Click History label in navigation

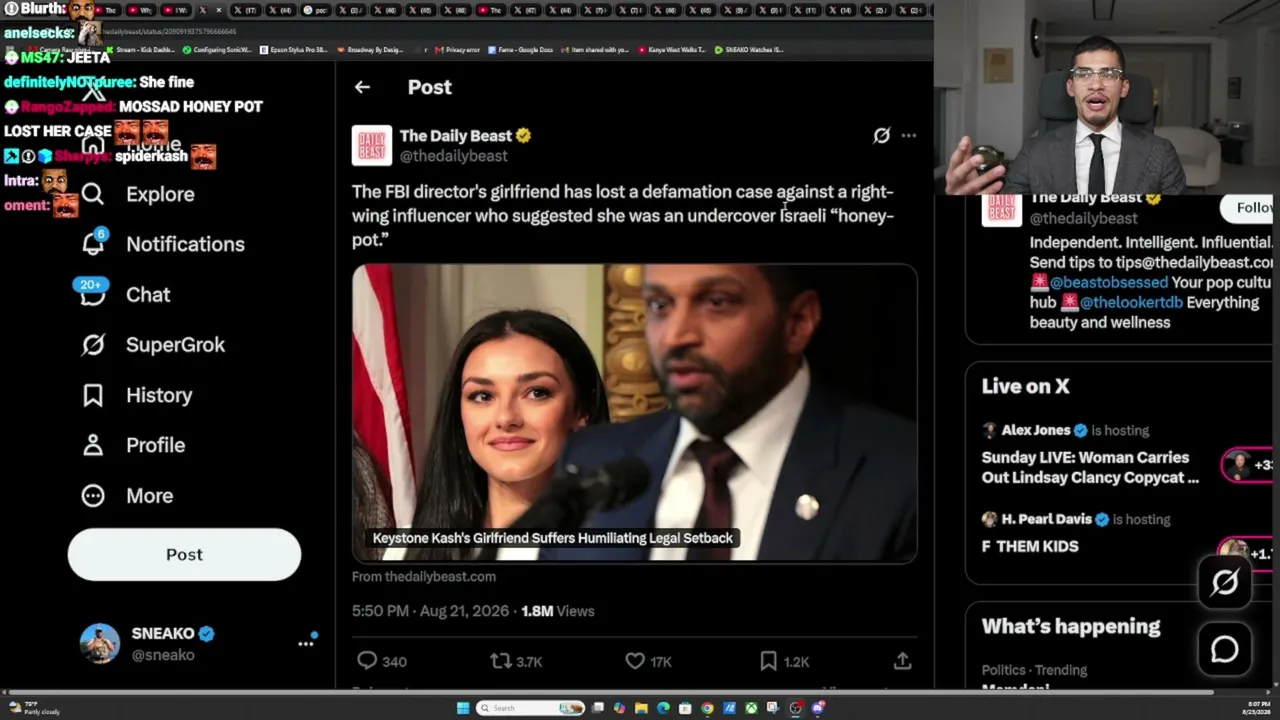pos(159,395)
